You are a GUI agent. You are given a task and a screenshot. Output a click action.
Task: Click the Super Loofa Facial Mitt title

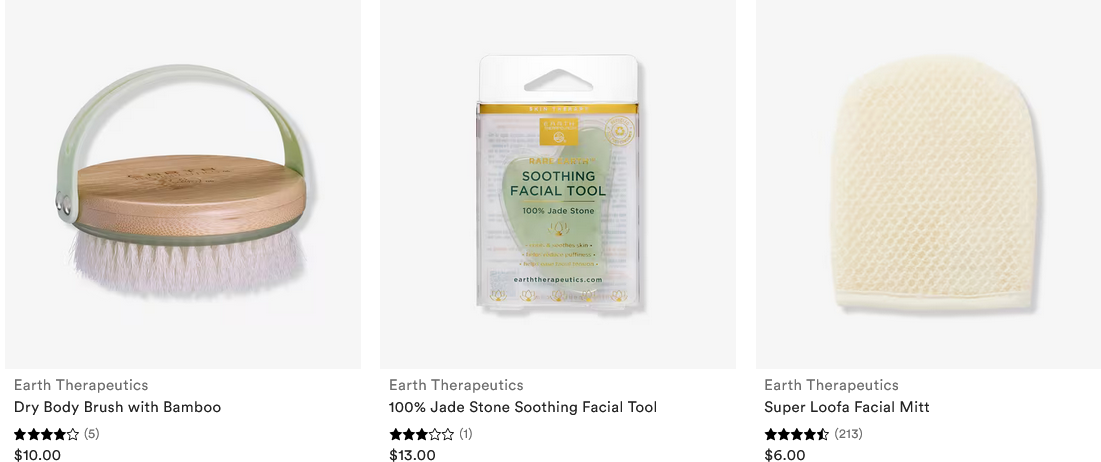click(847, 407)
